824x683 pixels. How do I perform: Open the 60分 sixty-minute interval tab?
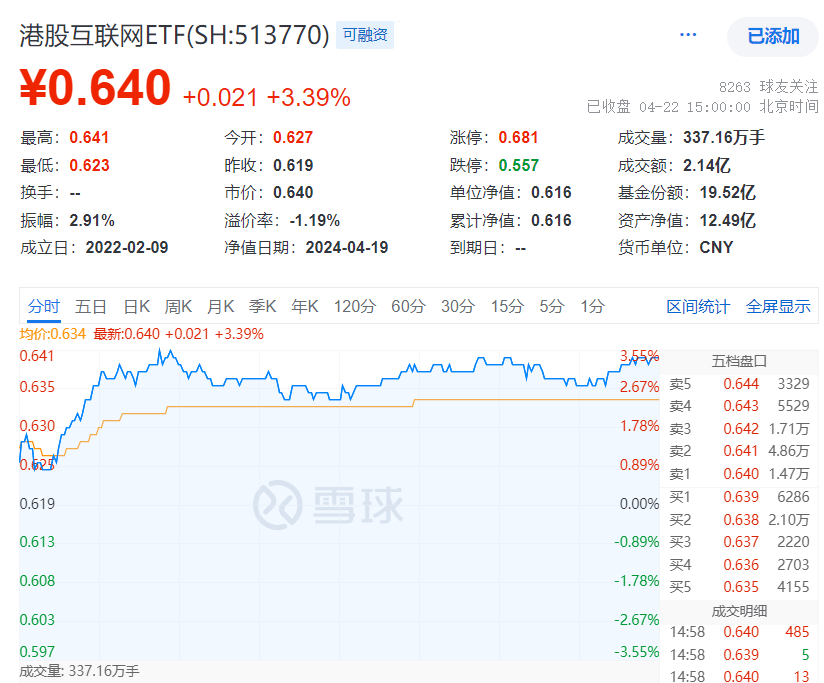coord(405,307)
